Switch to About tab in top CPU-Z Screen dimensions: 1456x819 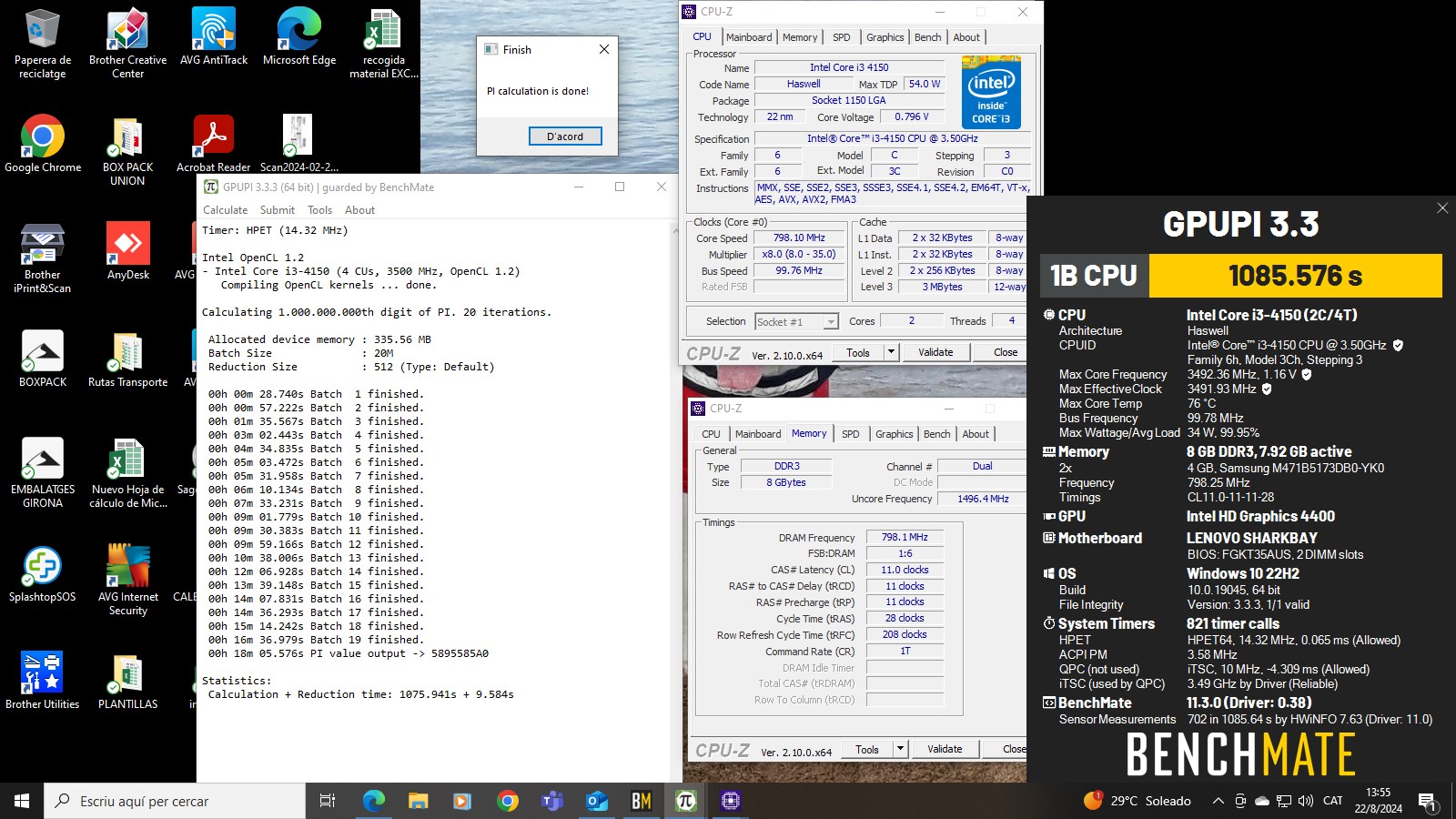pos(966,37)
